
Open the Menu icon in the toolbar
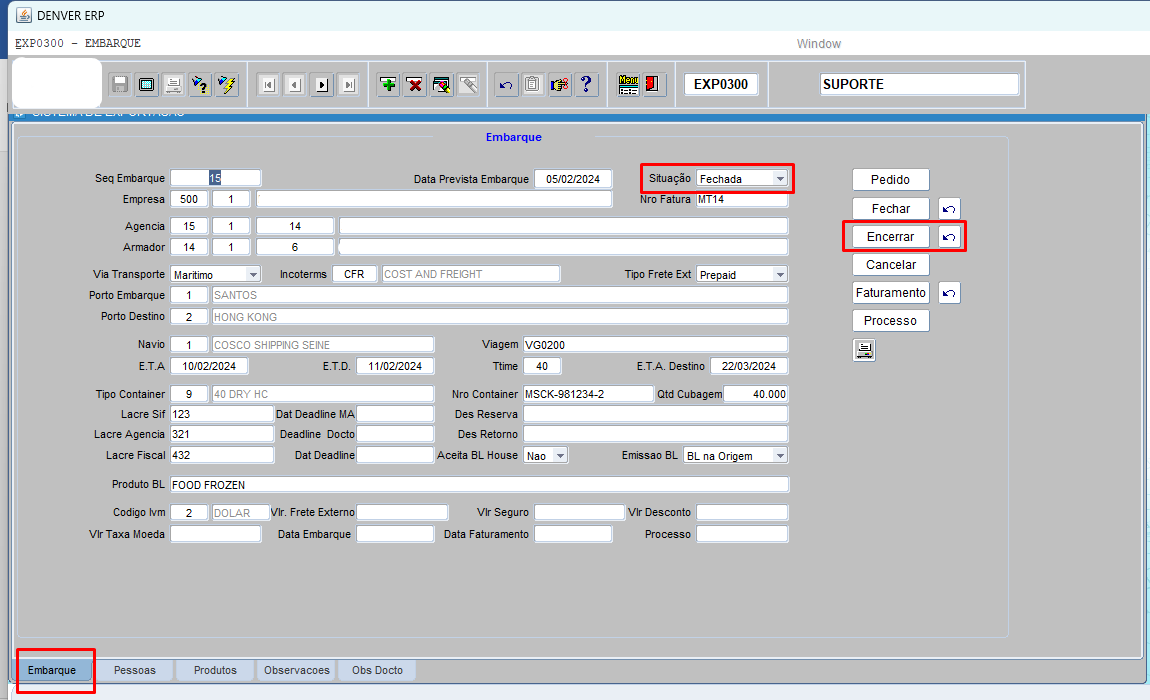pyautogui.click(x=628, y=85)
